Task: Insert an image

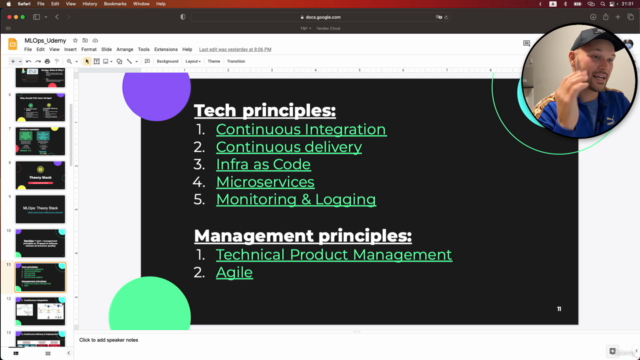Action: click(106, 61)
